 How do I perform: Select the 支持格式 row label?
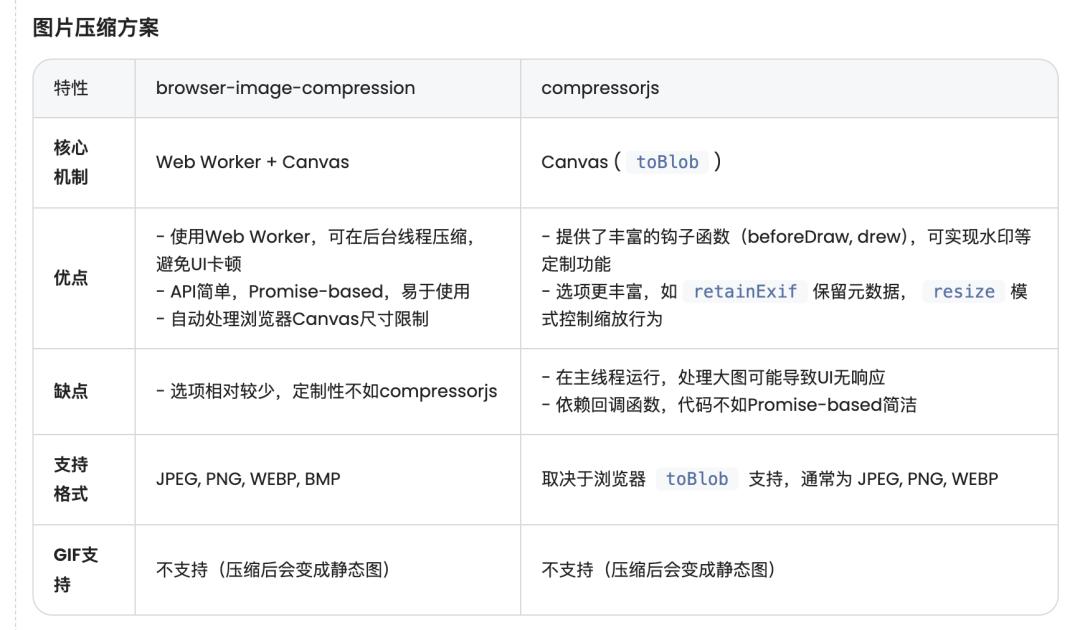coord(71,479)
